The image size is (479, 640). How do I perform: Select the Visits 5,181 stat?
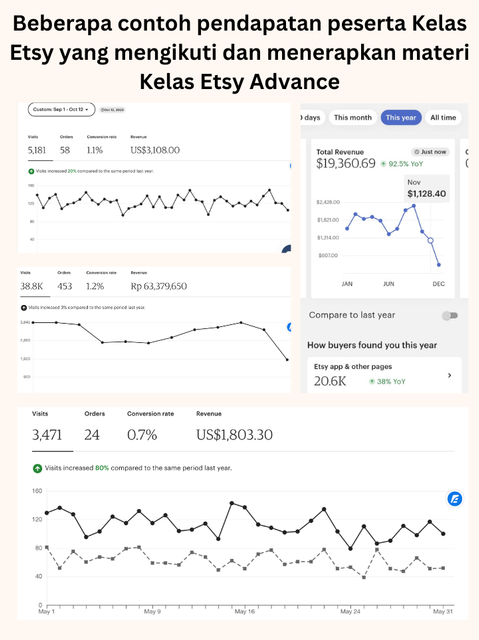[x=37, y=145]
